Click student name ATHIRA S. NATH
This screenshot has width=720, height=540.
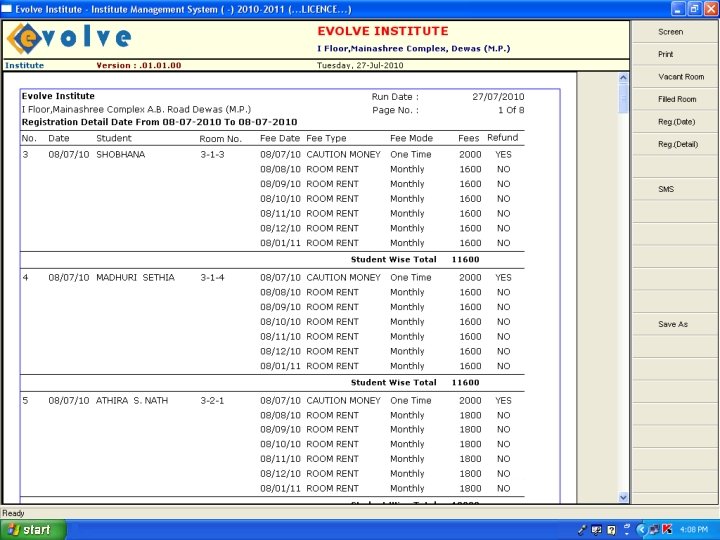point(132,401)
